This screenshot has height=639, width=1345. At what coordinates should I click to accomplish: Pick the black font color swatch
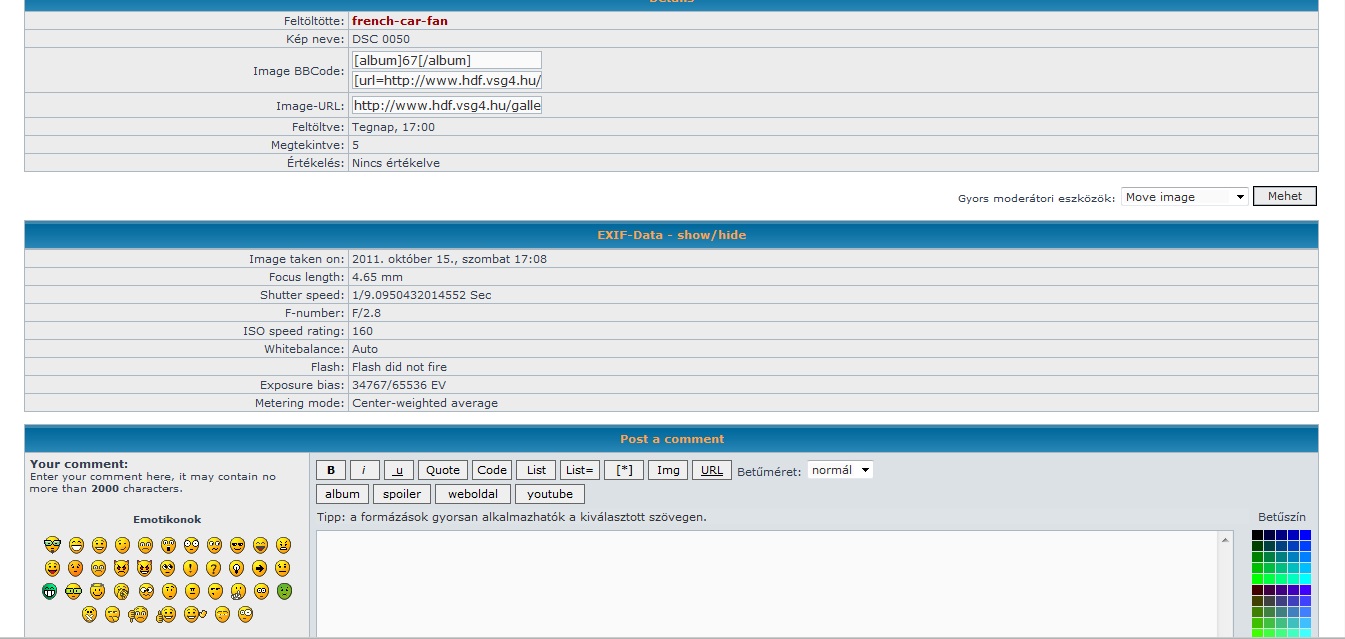click(1257, 535)
